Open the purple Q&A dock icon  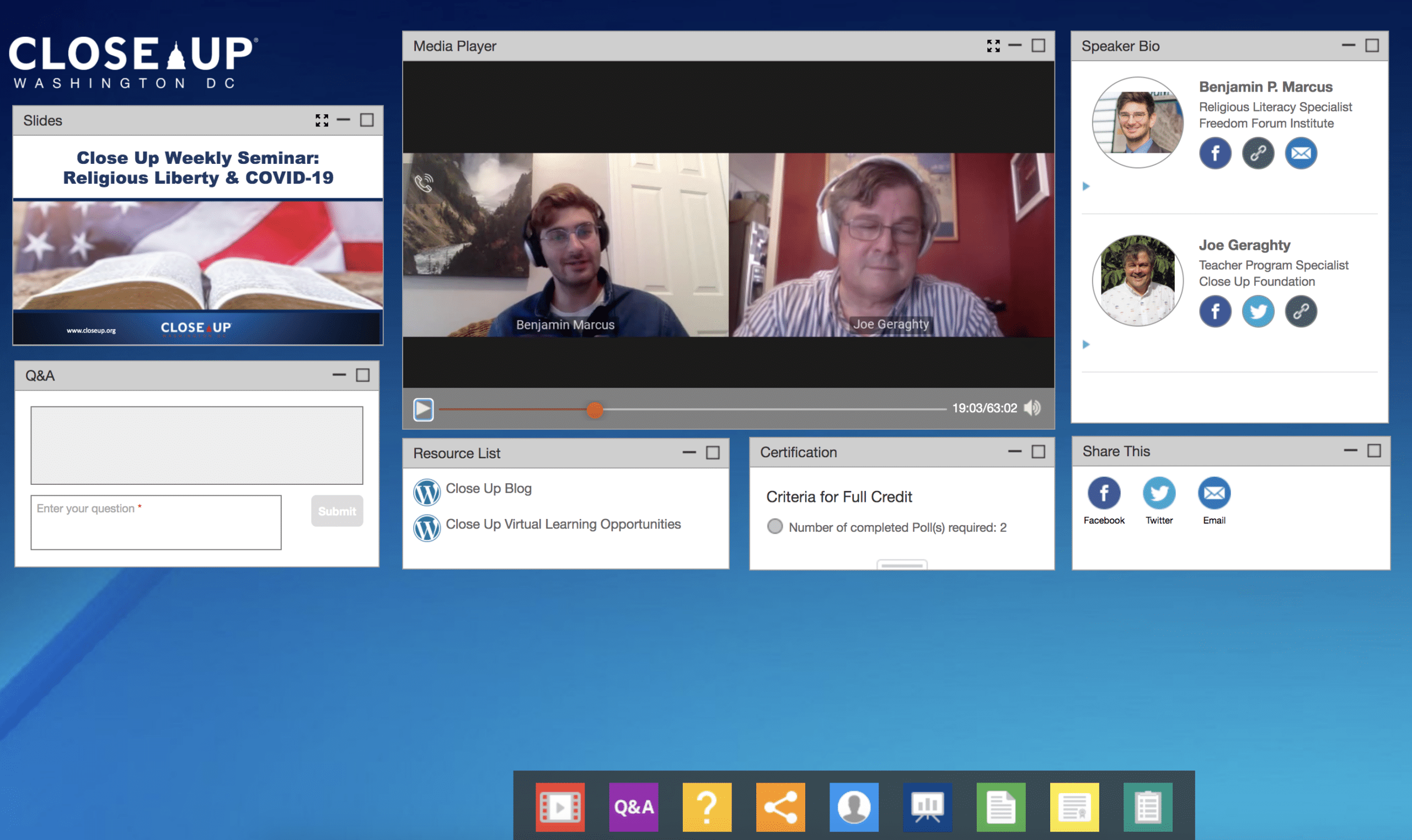(633, 806)
